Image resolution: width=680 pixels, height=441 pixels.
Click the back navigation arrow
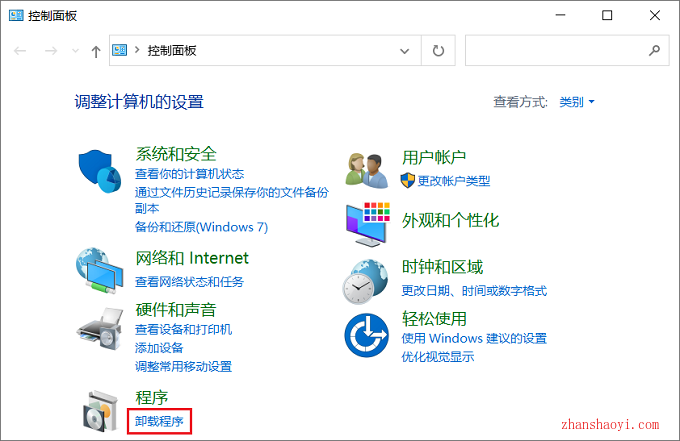point(20,51)
